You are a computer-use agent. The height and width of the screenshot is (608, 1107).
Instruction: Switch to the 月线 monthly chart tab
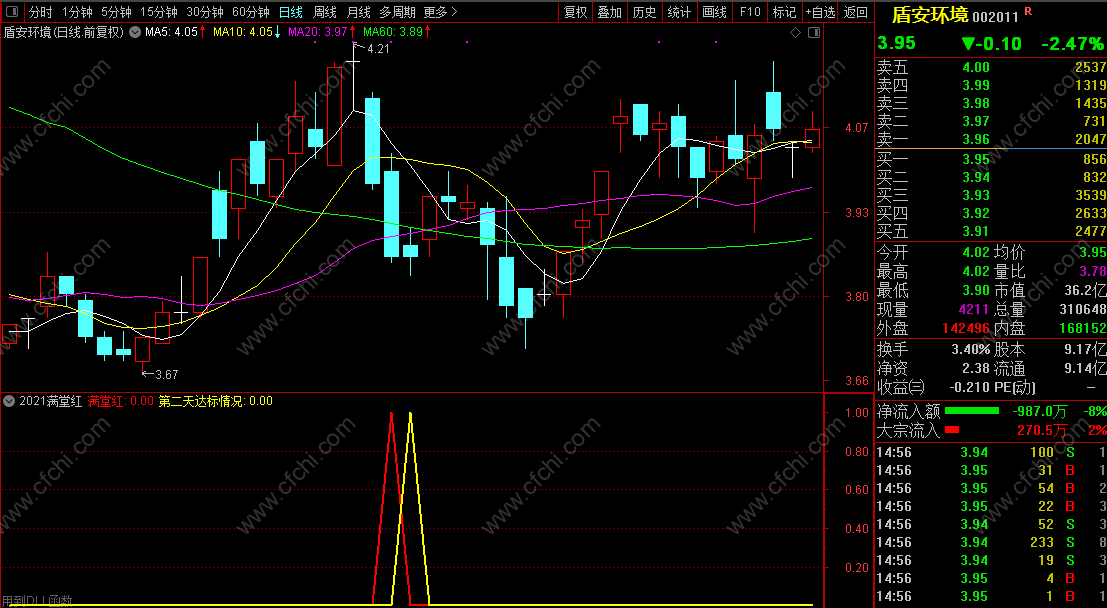(x=359, y=12)
